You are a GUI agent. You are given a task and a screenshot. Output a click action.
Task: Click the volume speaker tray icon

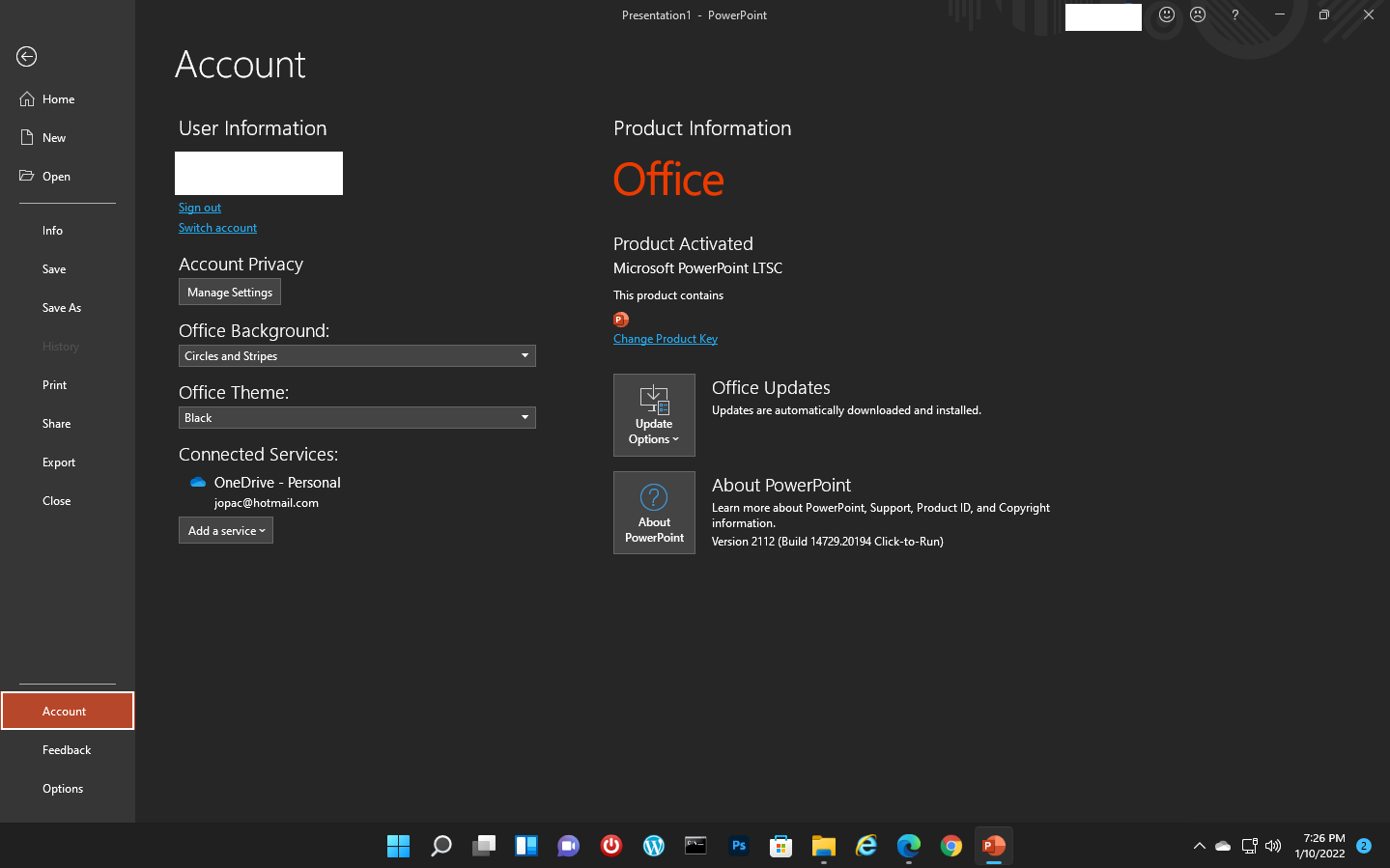(1273, 846)
